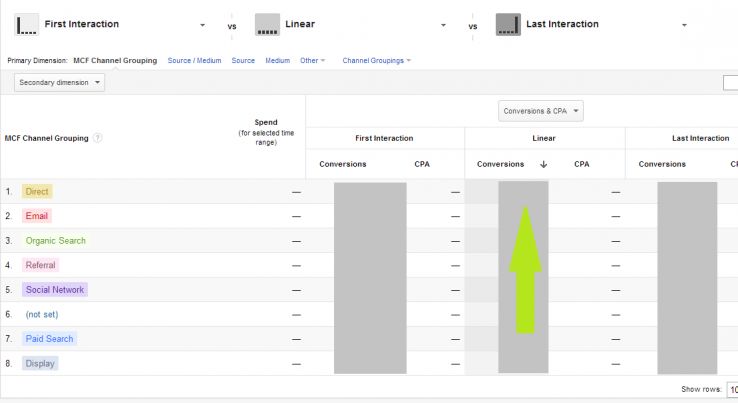This screenshot has width=738, height=403.
Task: Open the Channel Groupings menu
Action: tap(376, 60)
